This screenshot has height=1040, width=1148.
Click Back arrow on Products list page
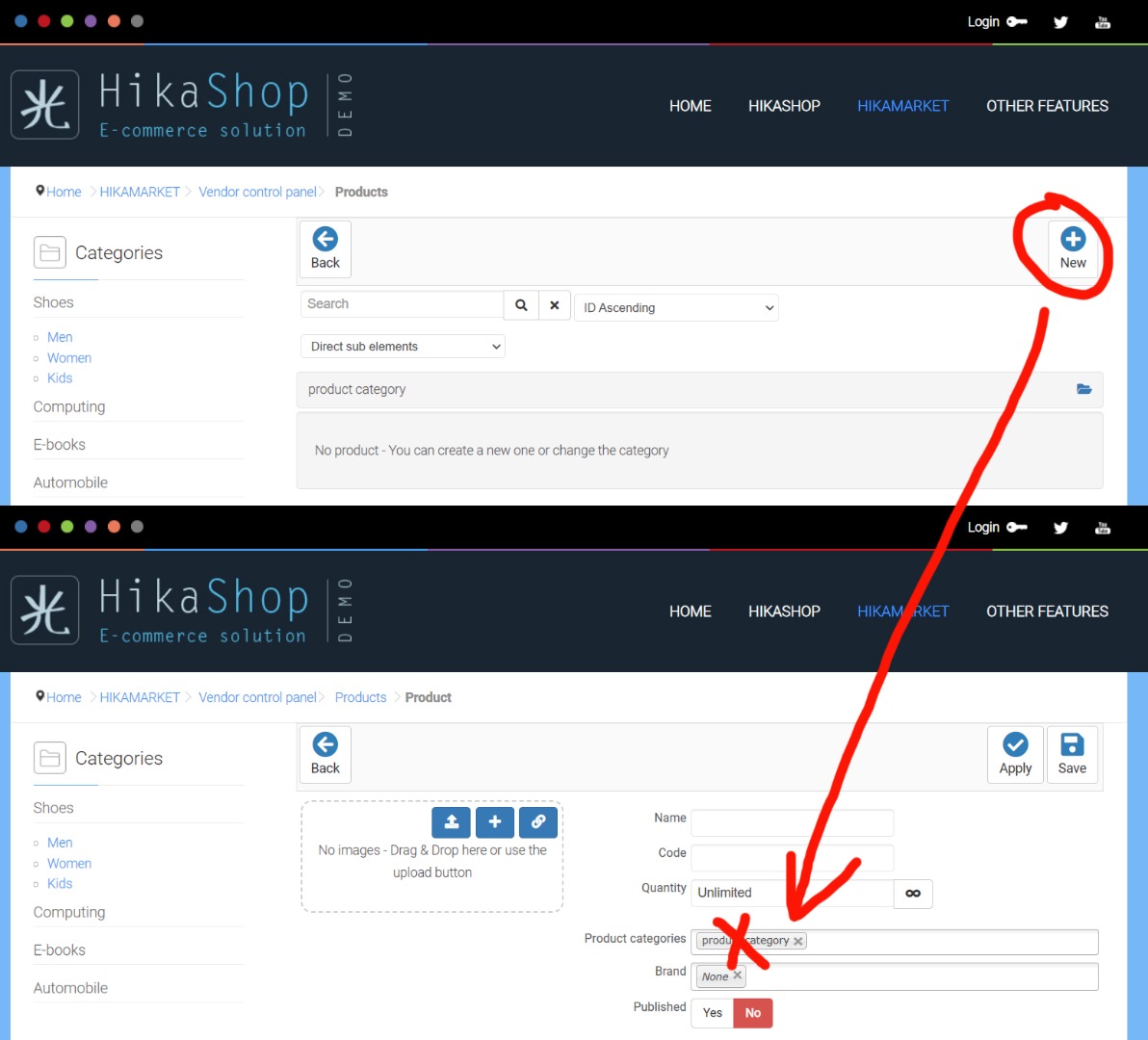click(326, 248)
